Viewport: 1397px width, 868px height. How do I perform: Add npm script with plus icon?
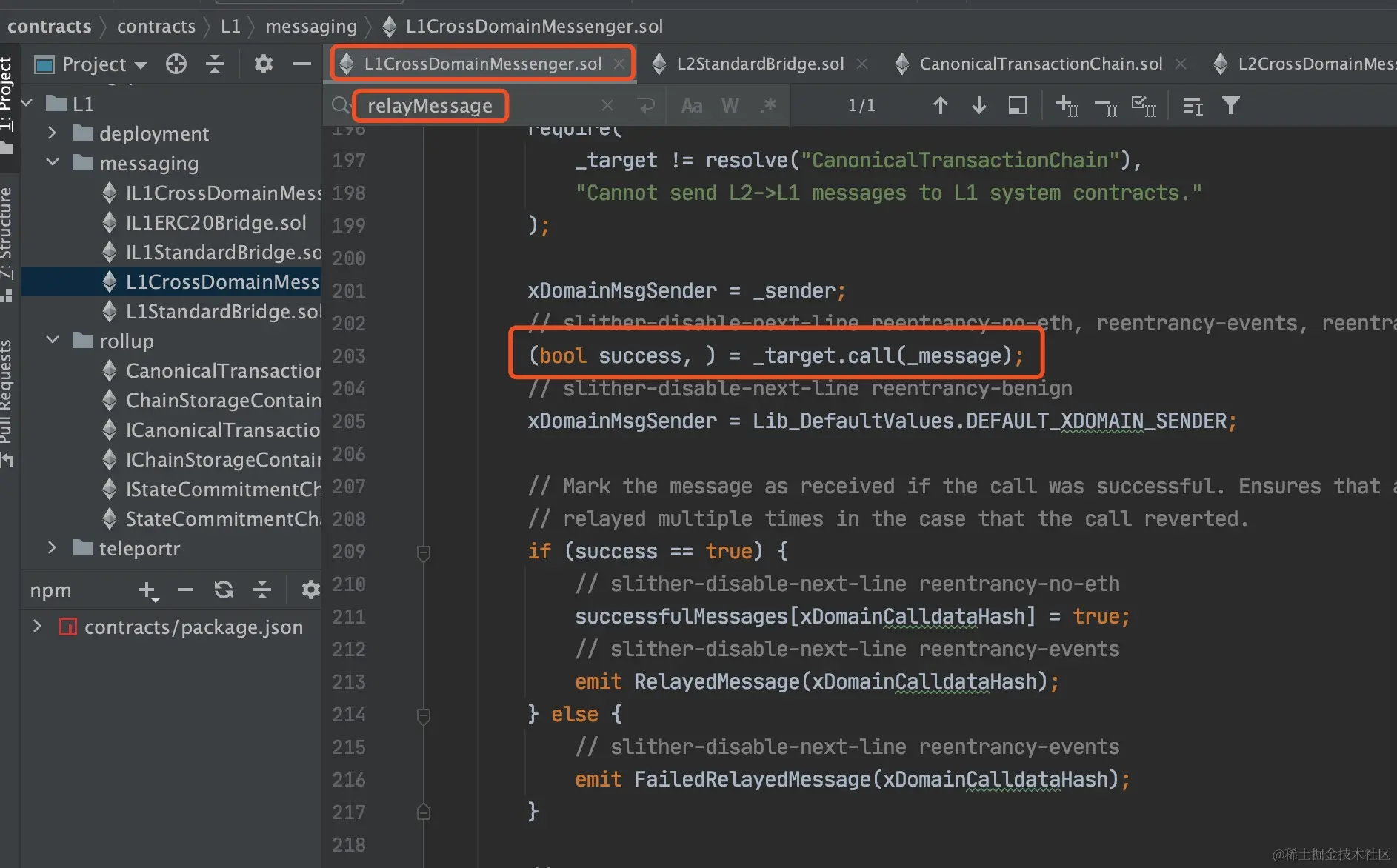point(148,590)
